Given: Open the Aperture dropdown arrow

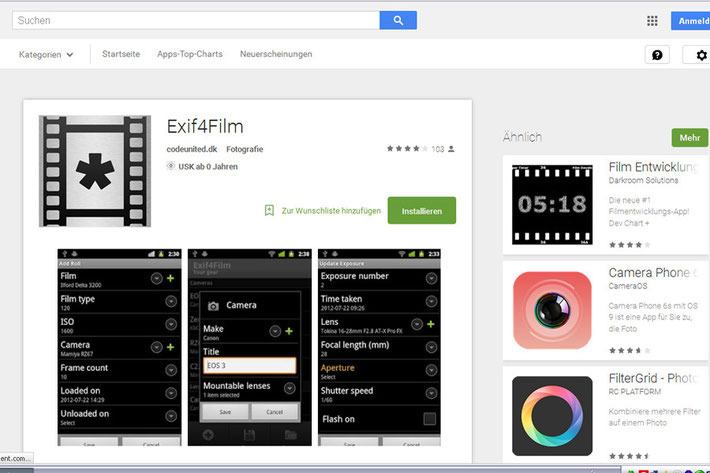Looking at the screenshot, I should (x=431, y=370).
